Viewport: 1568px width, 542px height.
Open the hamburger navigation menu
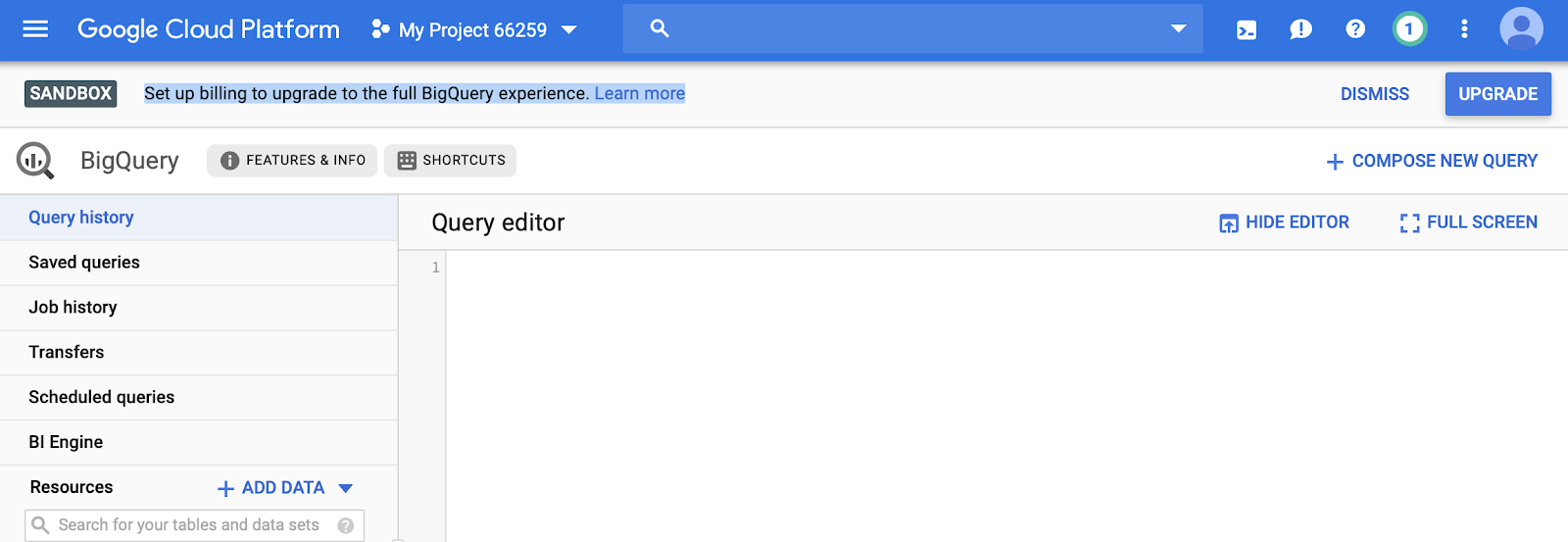(35, 29)
